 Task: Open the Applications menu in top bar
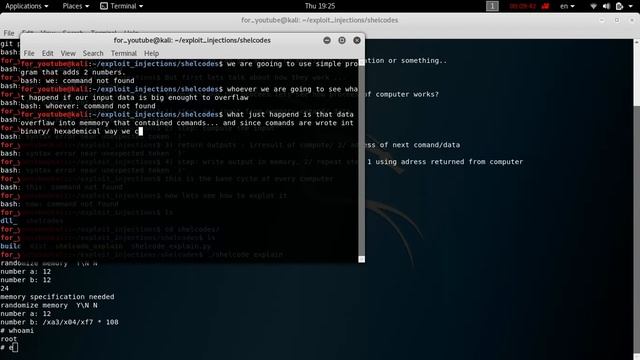click(x=27, y=6)
